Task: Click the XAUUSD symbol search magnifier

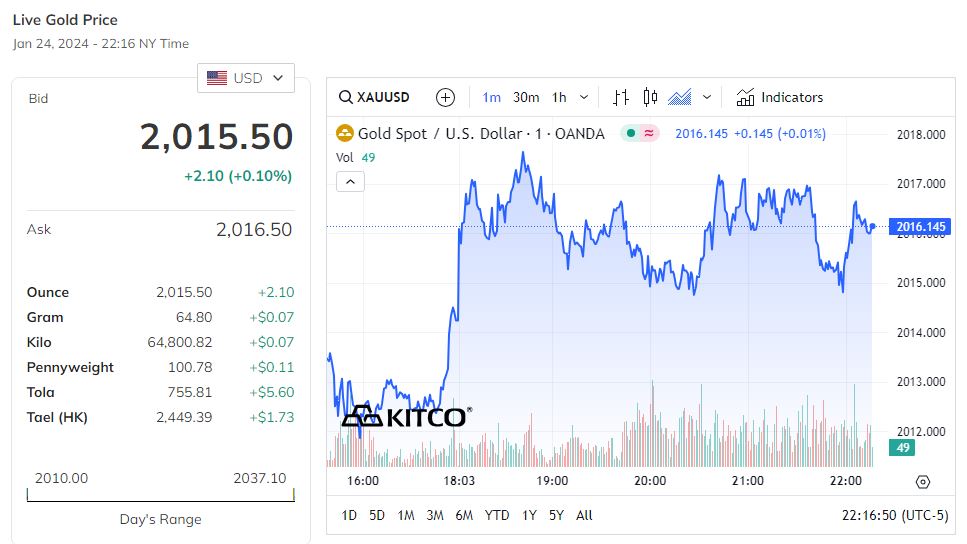Action: click(346, 97)
